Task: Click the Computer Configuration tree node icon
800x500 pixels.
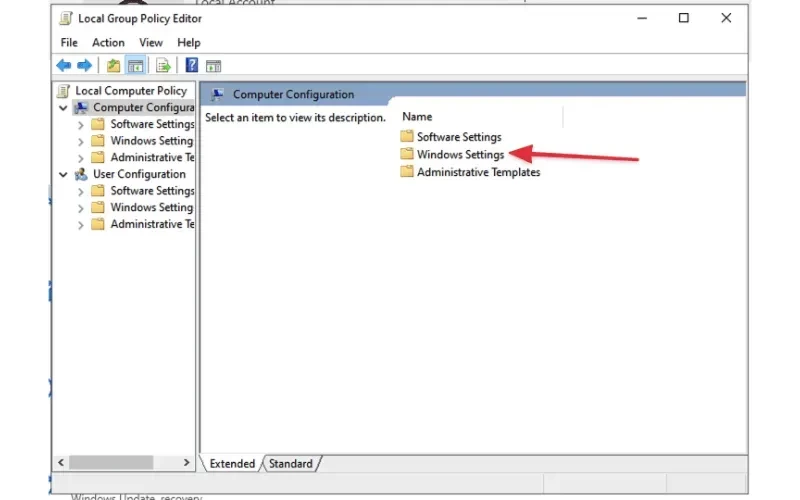Action: pos(81,108)
